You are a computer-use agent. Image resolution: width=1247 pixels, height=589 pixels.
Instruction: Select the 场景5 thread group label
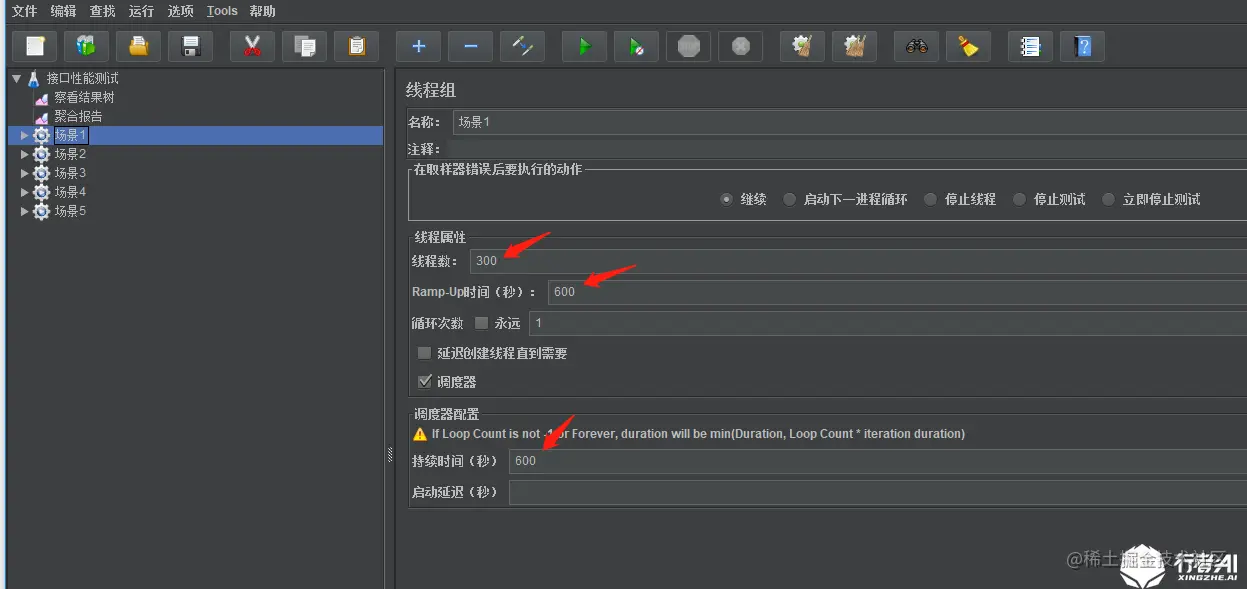click(x=70, y=211)
